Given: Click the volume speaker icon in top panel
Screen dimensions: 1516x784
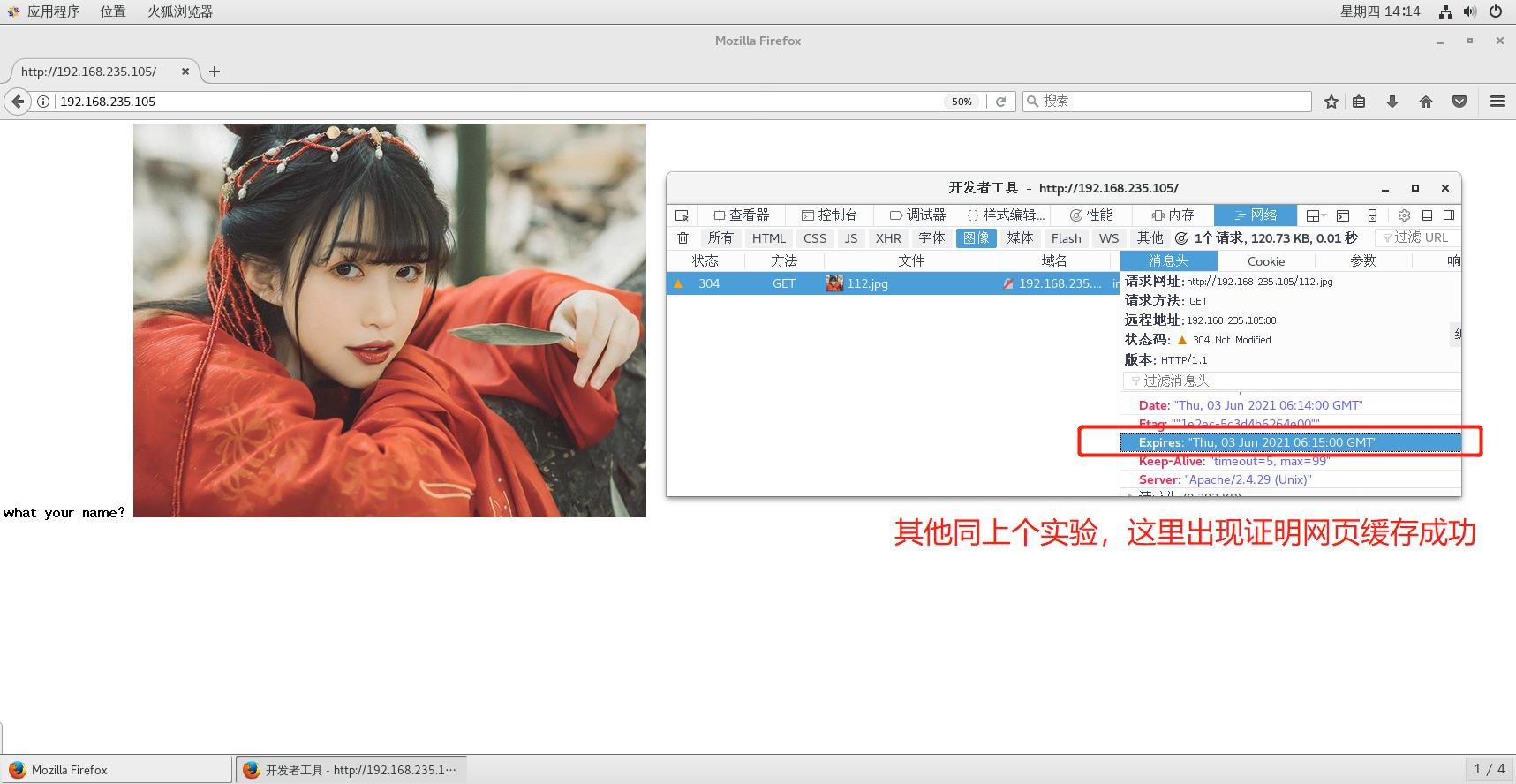Looking at the screenshot, I should pos(1470,11).
